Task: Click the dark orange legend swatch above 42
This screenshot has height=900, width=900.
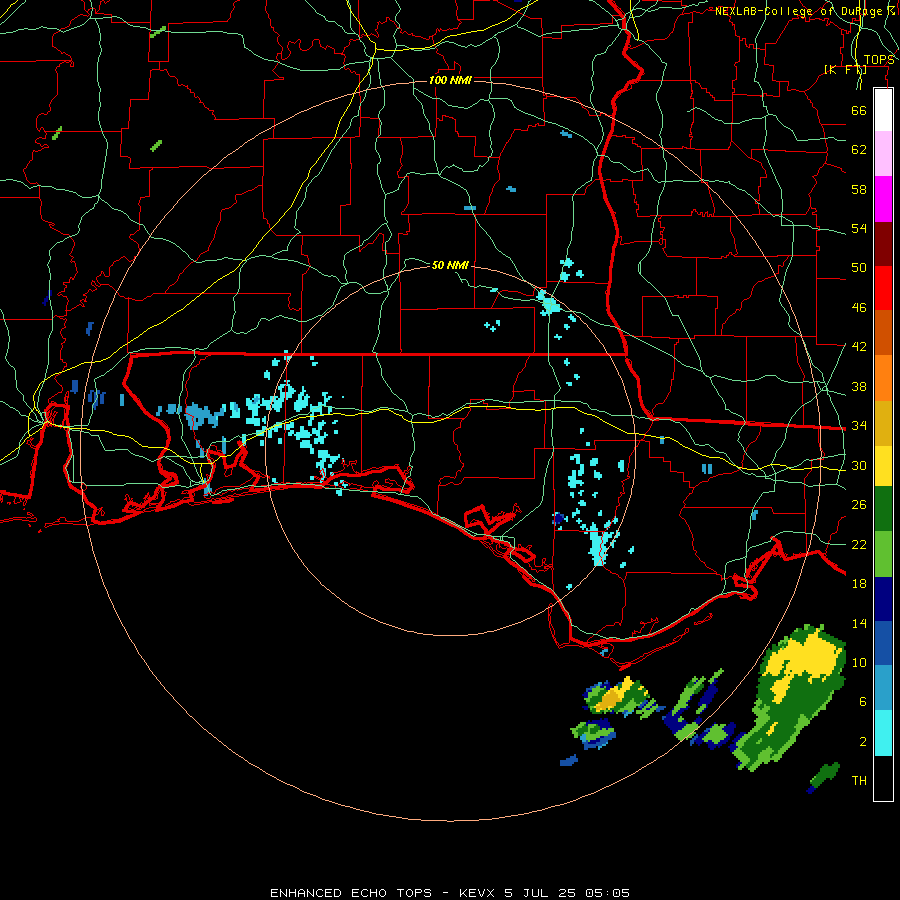Action: (x=883, y=332)
